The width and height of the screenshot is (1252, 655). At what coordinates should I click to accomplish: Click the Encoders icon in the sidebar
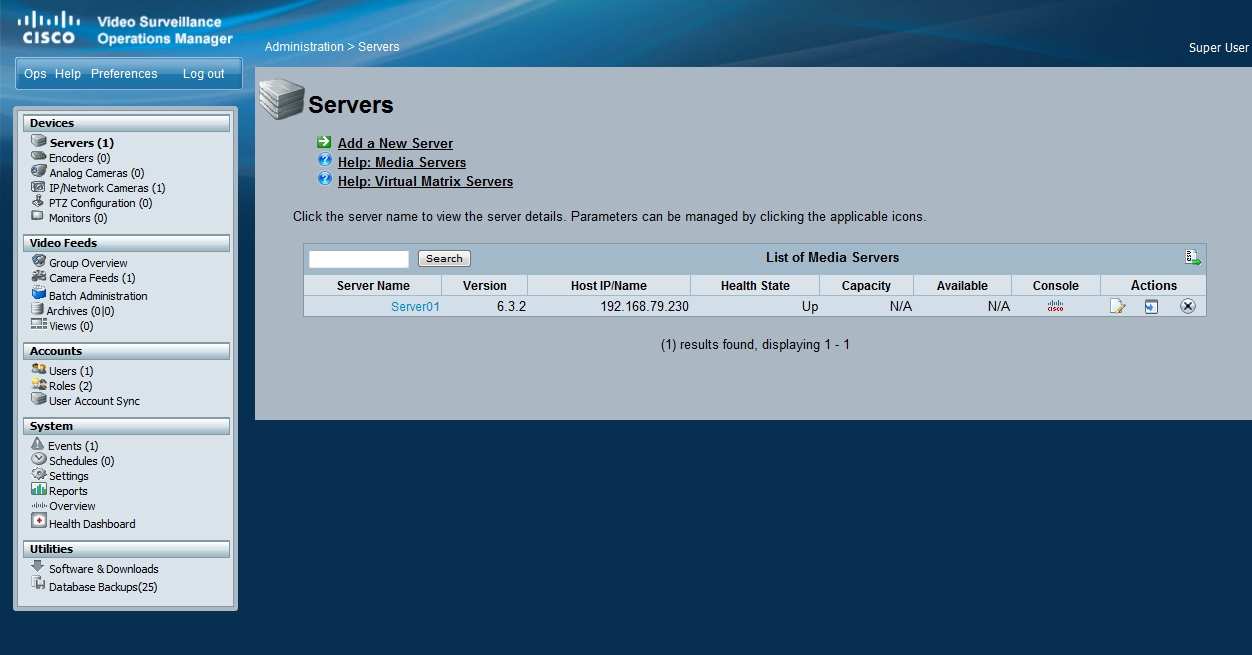39,156
